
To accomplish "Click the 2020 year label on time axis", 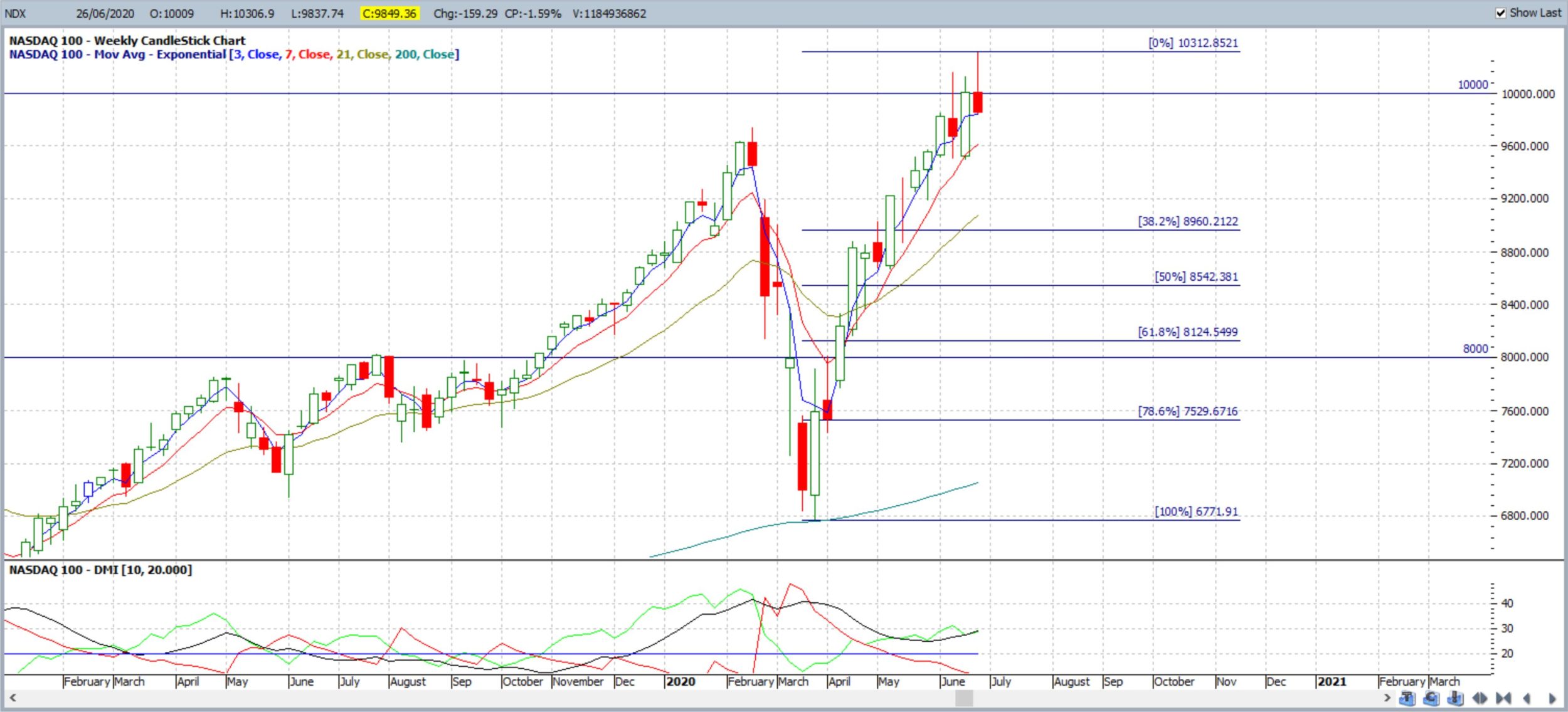I will coord(681,681).
